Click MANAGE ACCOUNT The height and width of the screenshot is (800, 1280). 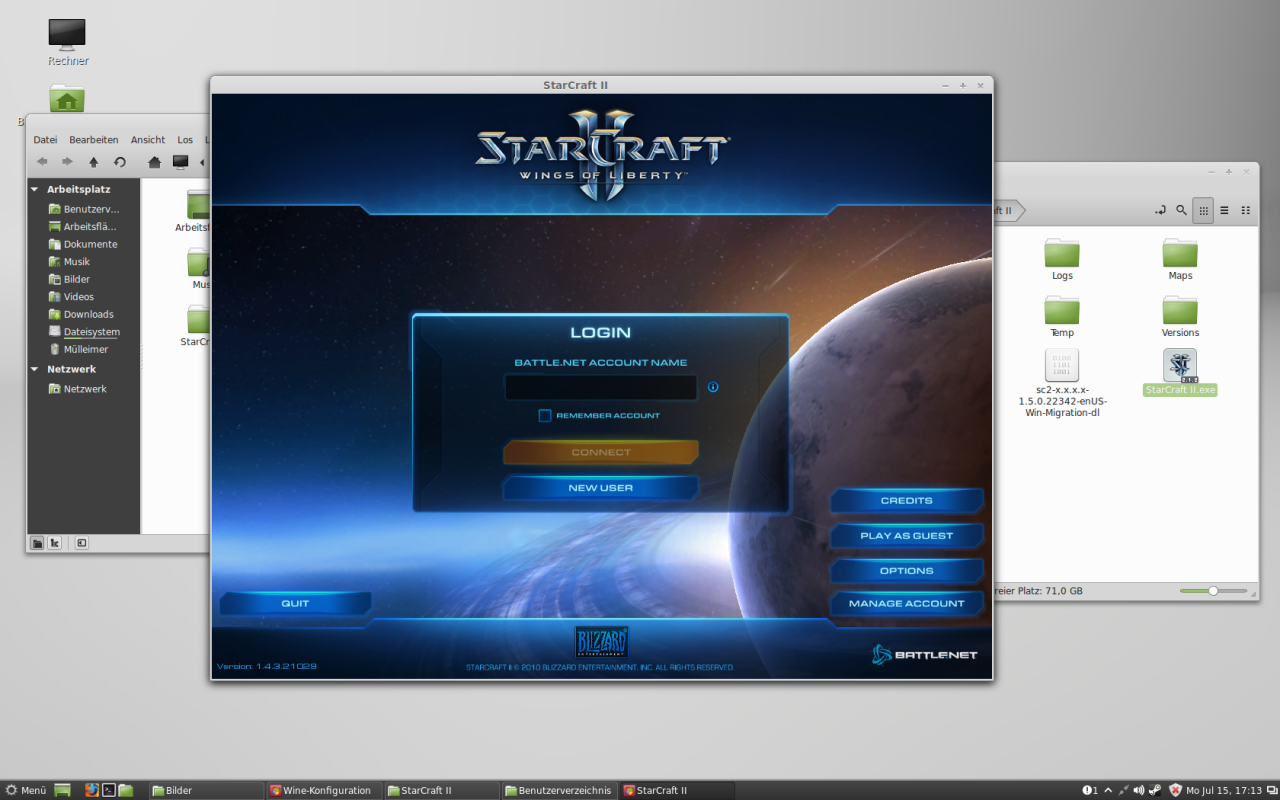tap(906, 604)
